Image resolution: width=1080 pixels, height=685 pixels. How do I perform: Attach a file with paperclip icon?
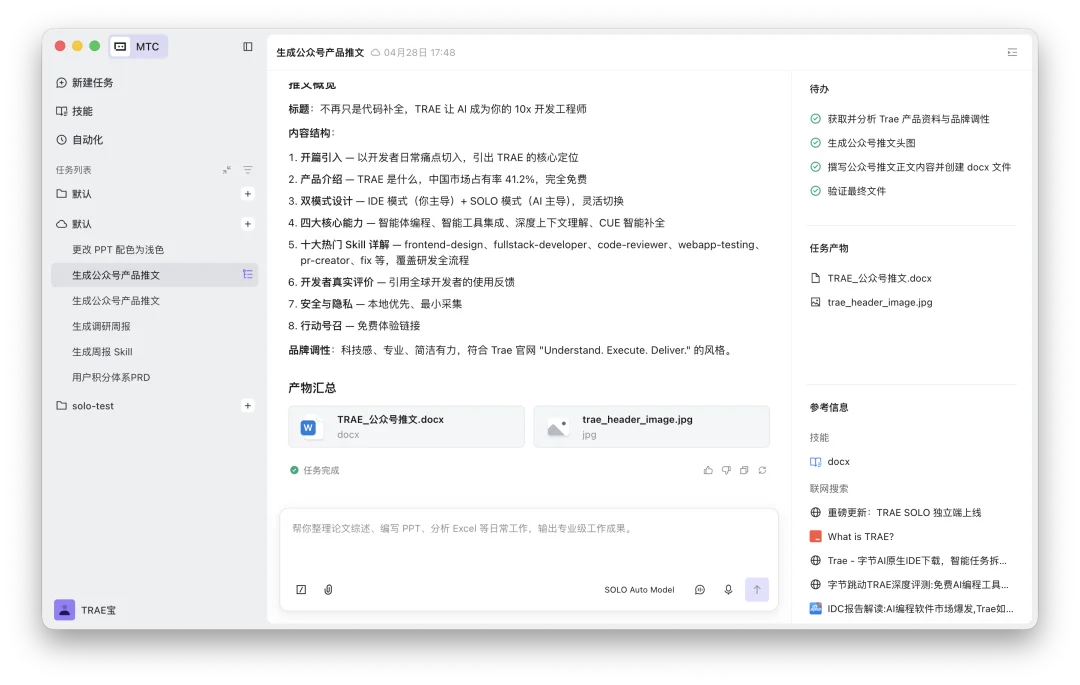[329, 589]
